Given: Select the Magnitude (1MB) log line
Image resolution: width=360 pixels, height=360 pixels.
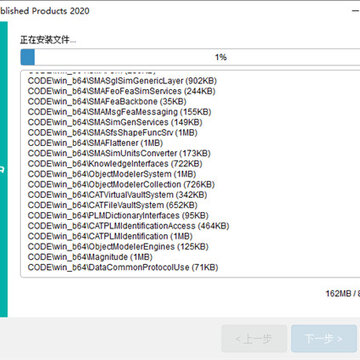Looking at the screenshot, I should click(x=90, y=257).
